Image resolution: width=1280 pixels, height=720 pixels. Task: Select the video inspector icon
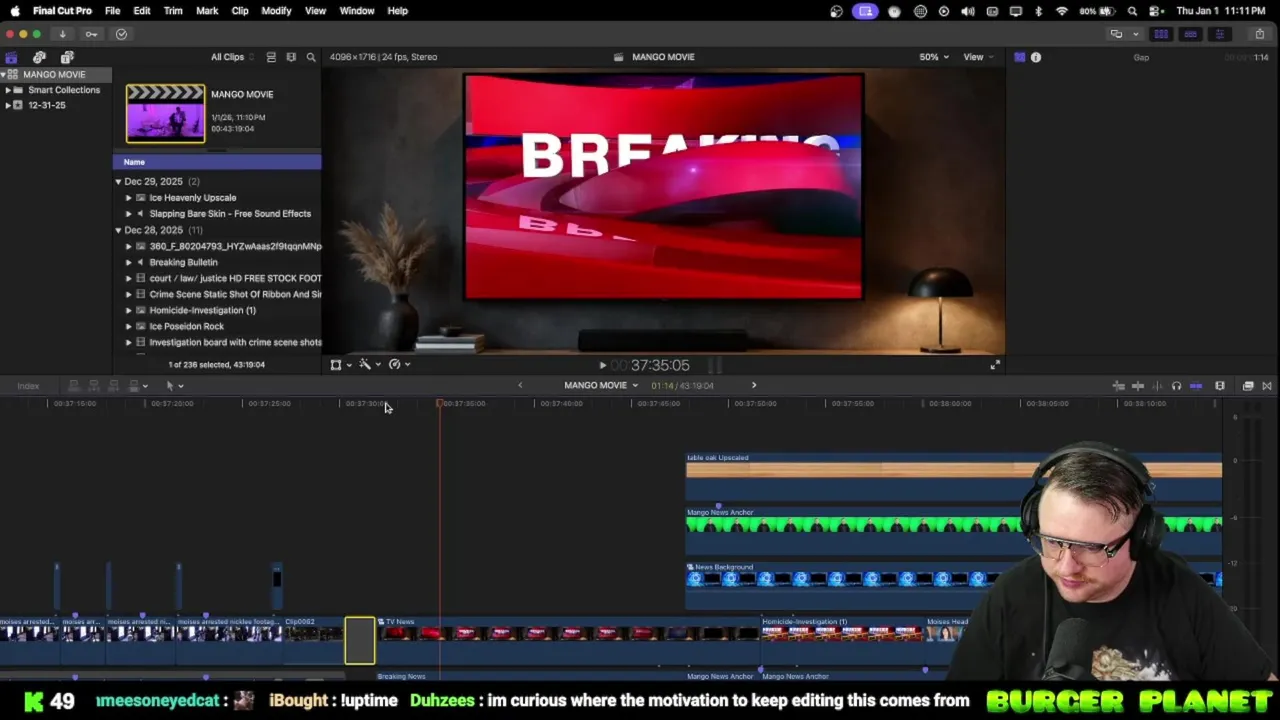pyautogui.click(x=1020, y=57)
